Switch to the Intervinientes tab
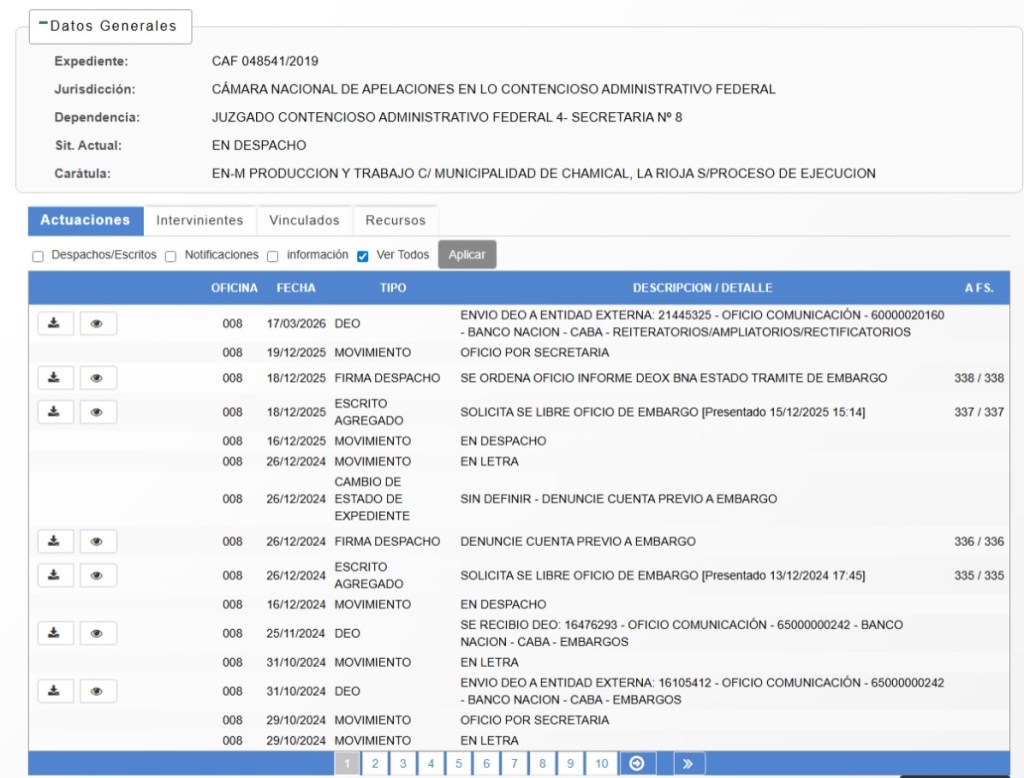The height and width of the screenshot is (778, 1024). [200, 220]
